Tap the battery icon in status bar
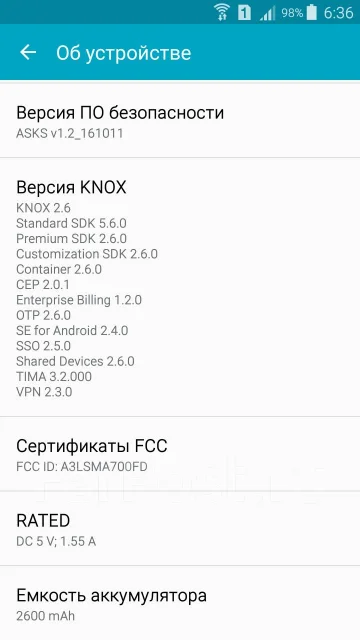Viewport: 360px width, 640px height. (312, 12)
